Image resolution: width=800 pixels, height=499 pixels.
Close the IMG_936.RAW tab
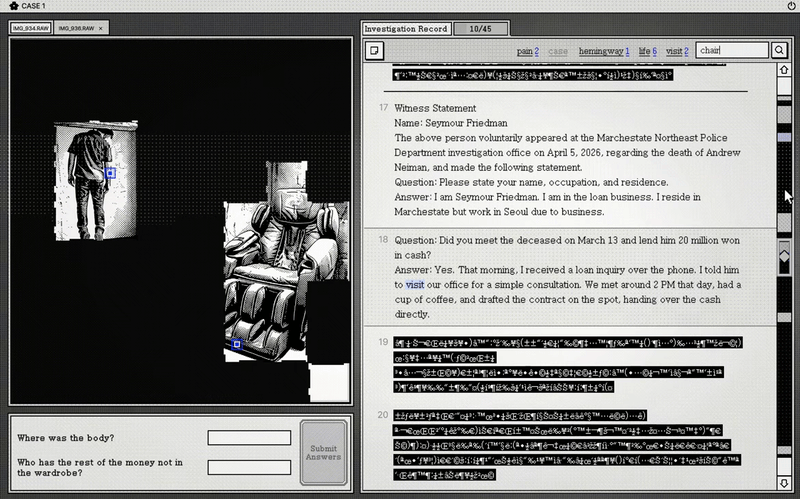[101, 29]
